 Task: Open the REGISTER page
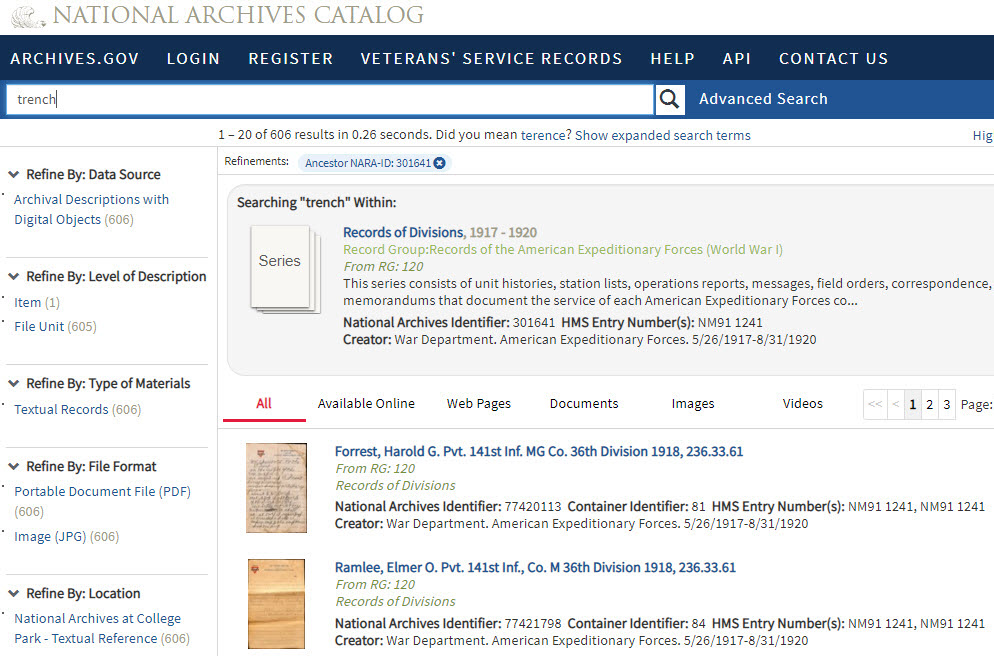pyautogui.click(x=291, y=58)
